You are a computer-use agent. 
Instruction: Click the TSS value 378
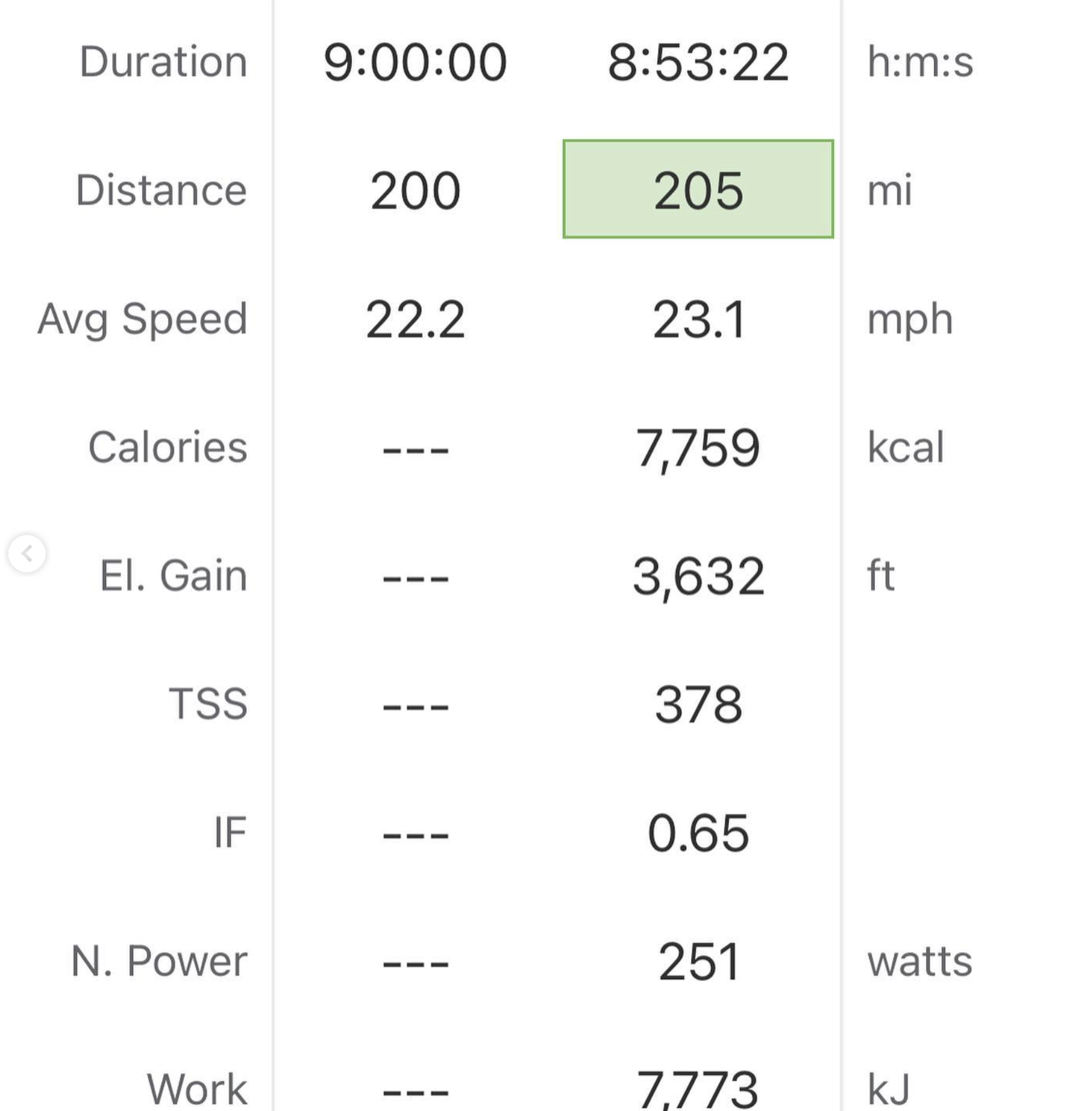(x=698, y=704)
